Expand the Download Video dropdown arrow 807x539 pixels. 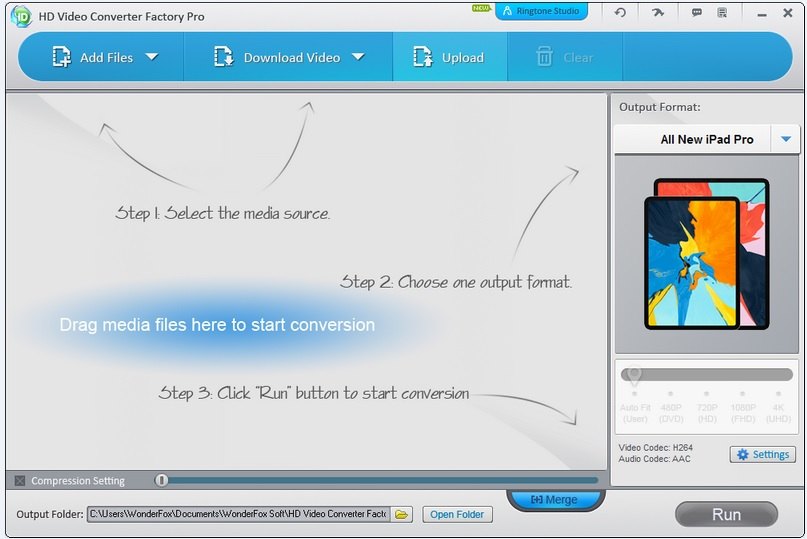tap(358, 57)
